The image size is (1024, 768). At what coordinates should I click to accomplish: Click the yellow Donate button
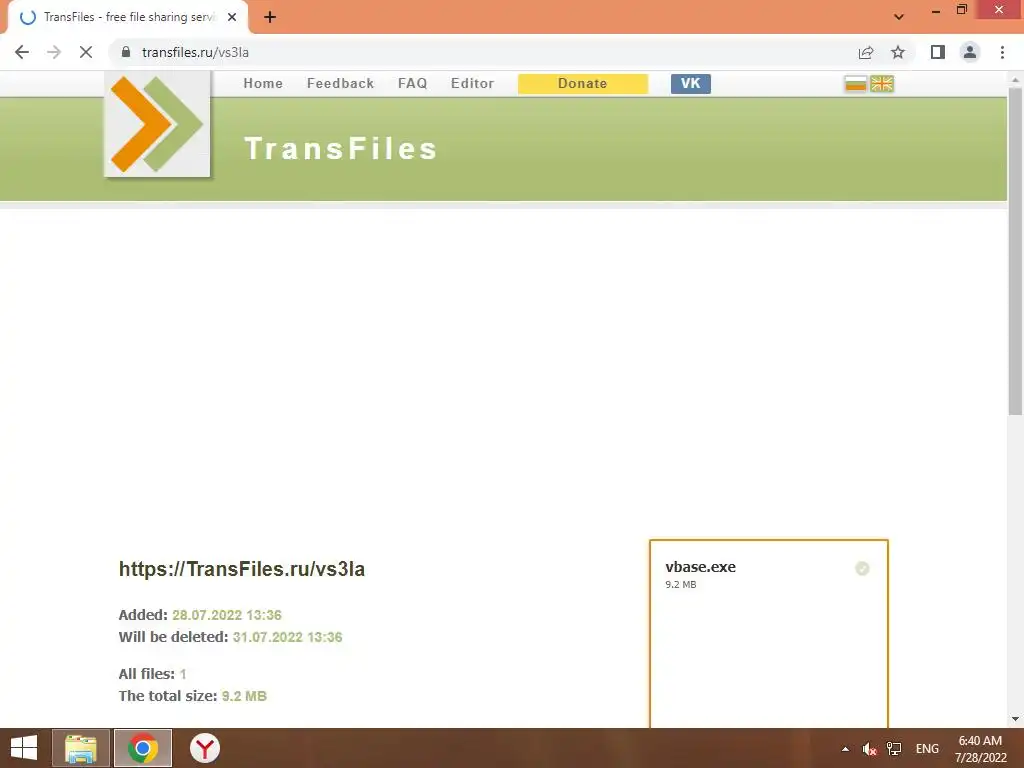(583, 84)
